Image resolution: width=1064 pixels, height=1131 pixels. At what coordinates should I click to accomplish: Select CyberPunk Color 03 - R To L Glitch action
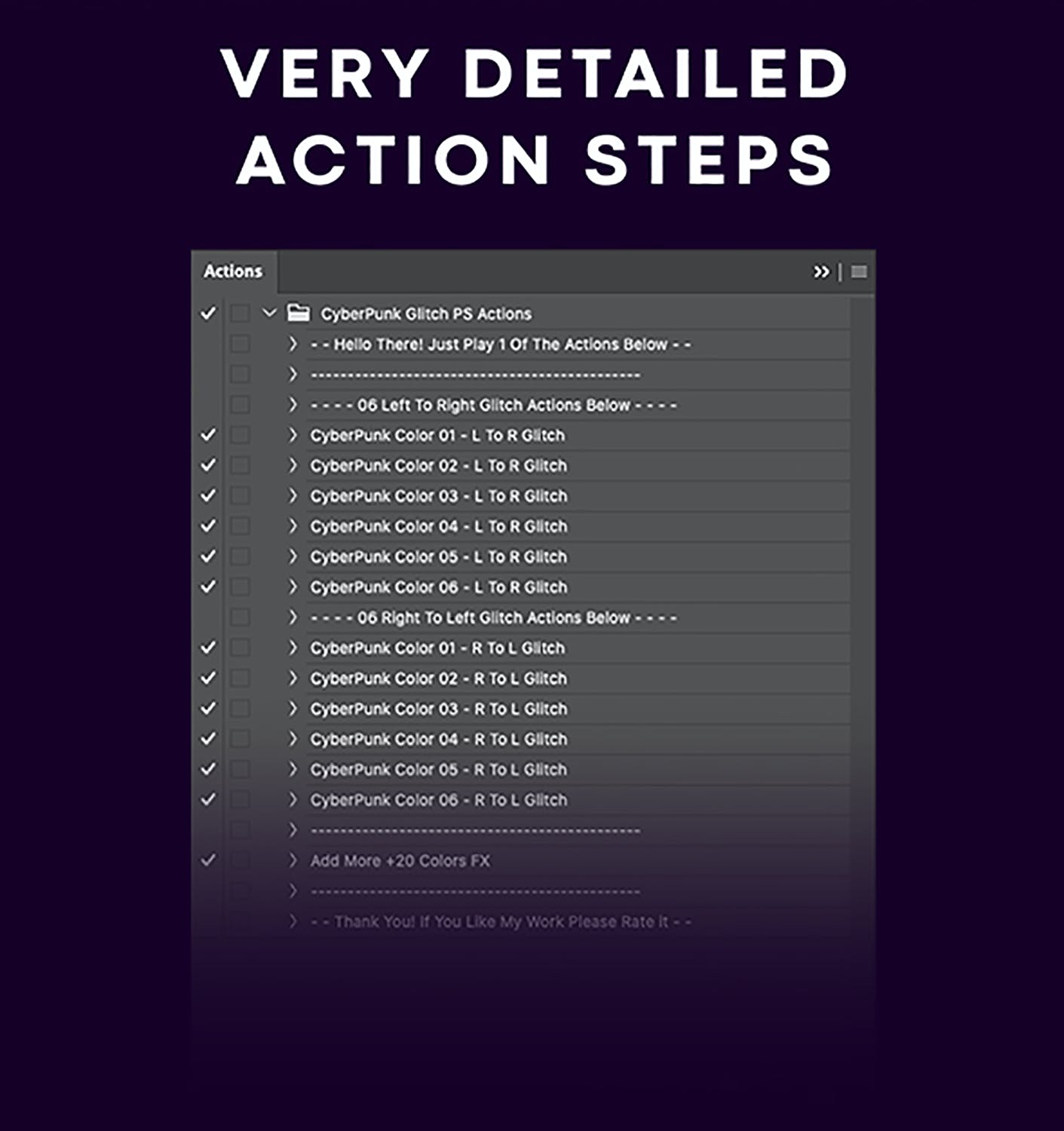(x=438, y=709)
